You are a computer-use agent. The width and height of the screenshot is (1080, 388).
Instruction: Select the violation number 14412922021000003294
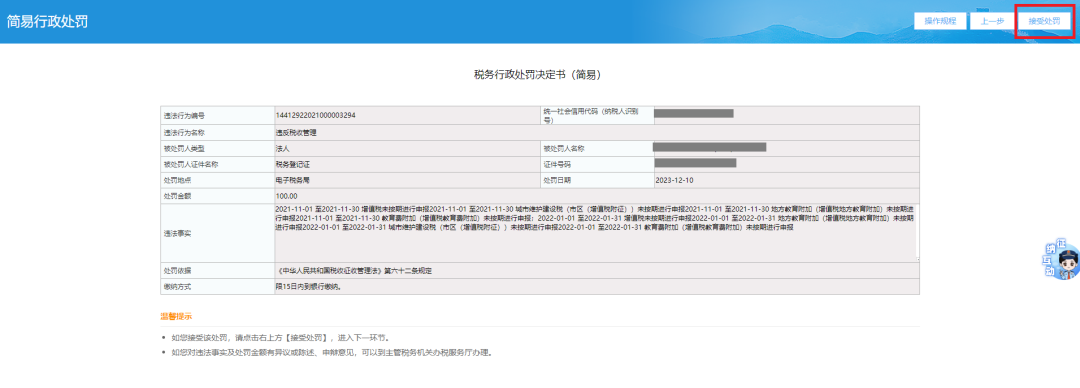coord(315,115)
